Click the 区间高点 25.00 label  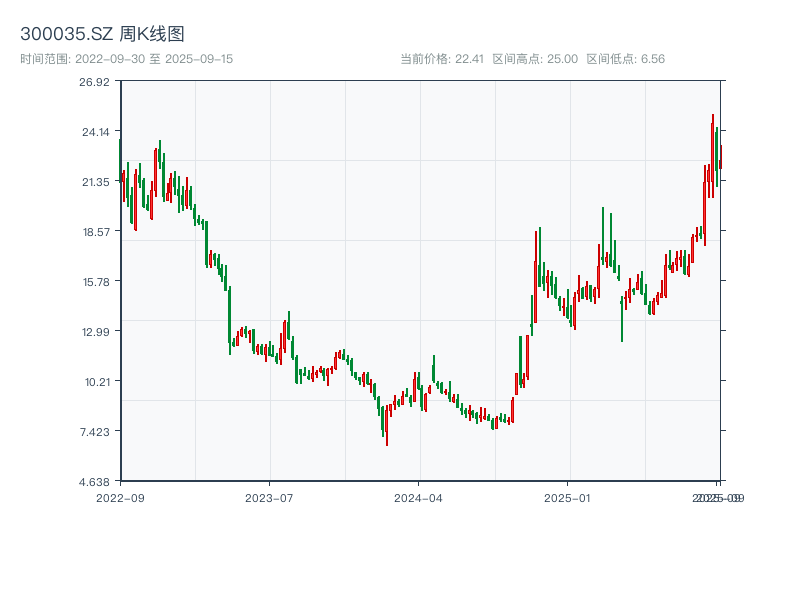[535, 59]
